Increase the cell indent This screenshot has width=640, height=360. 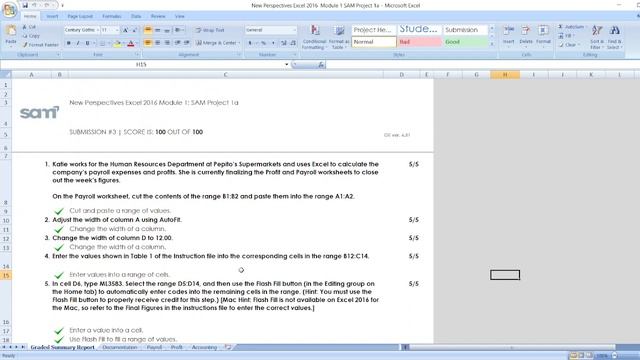pos(187,43)
